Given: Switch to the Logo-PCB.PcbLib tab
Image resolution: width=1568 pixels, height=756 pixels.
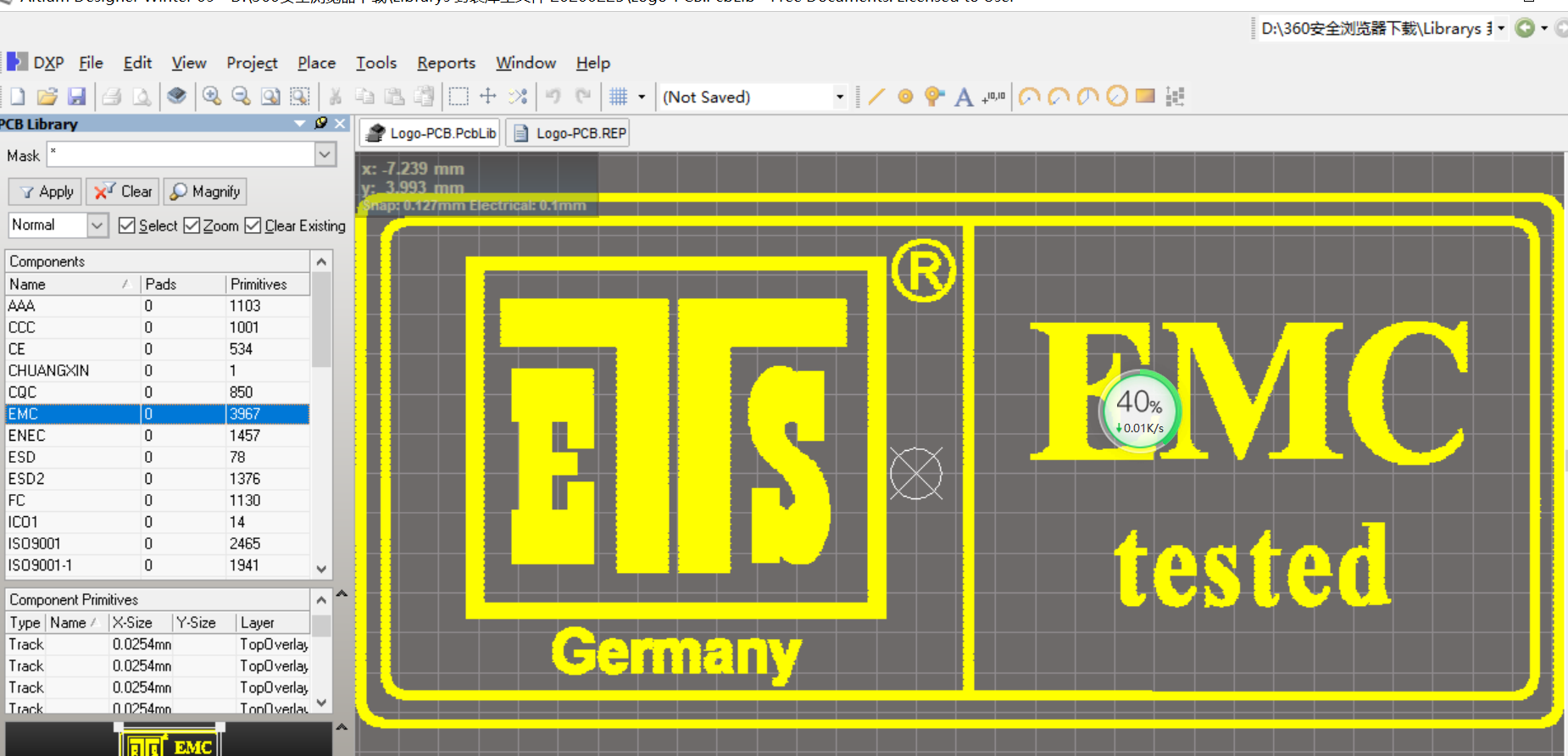Looking at the screenshot, I should (x=430, y=133).
